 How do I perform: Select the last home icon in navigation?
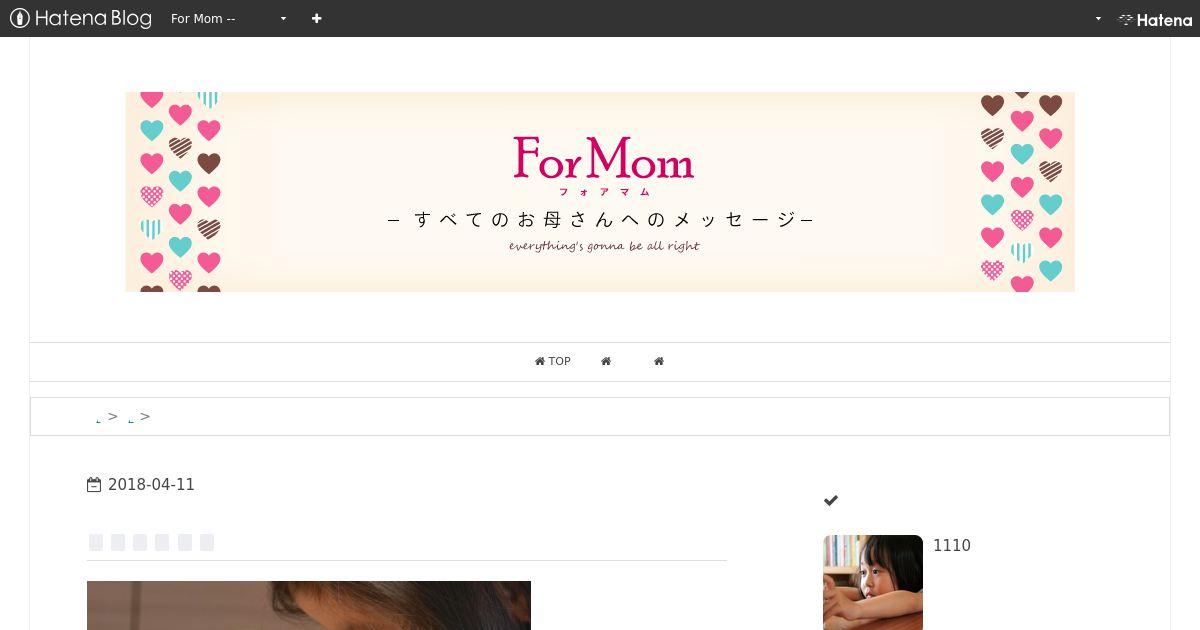659,361
